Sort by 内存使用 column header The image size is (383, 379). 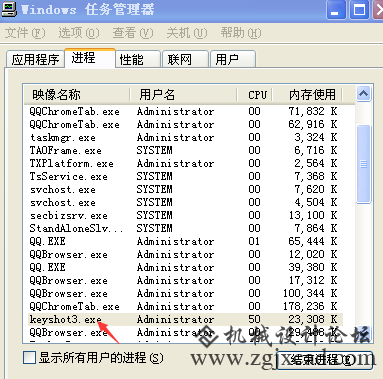point(308,95)
